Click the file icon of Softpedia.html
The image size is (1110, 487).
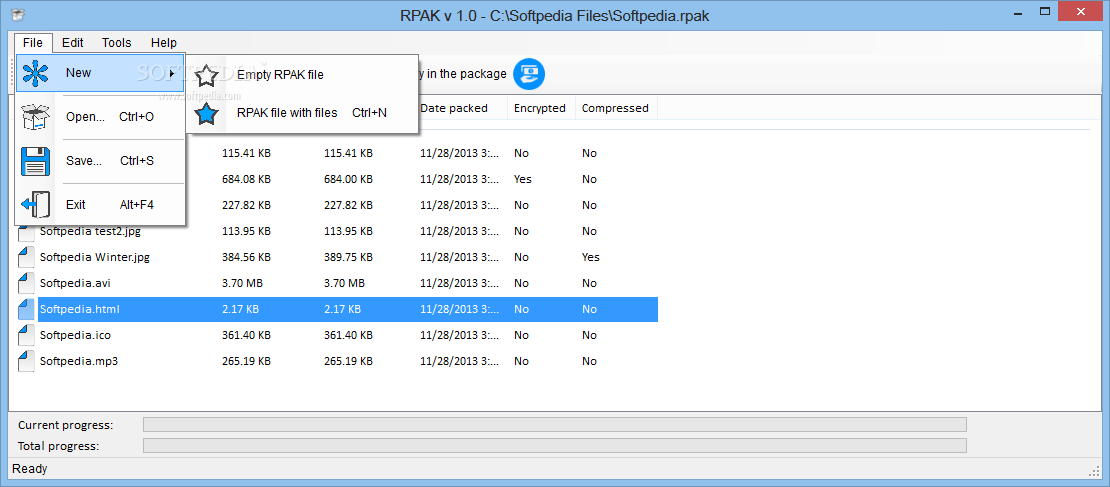click(x=26, y=309)
